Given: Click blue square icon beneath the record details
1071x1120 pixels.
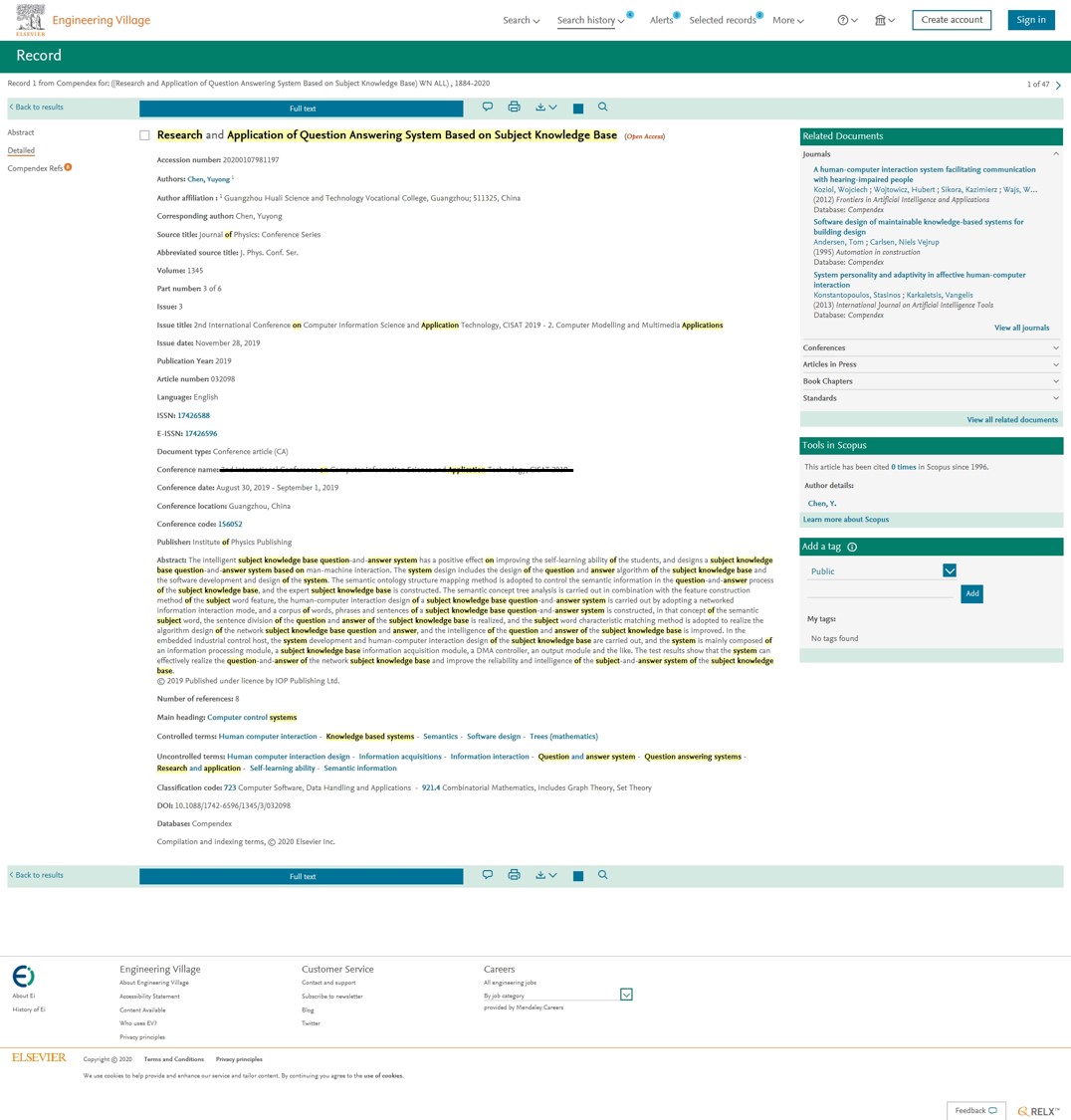Looking at the screenshot, I should point(578,876).
